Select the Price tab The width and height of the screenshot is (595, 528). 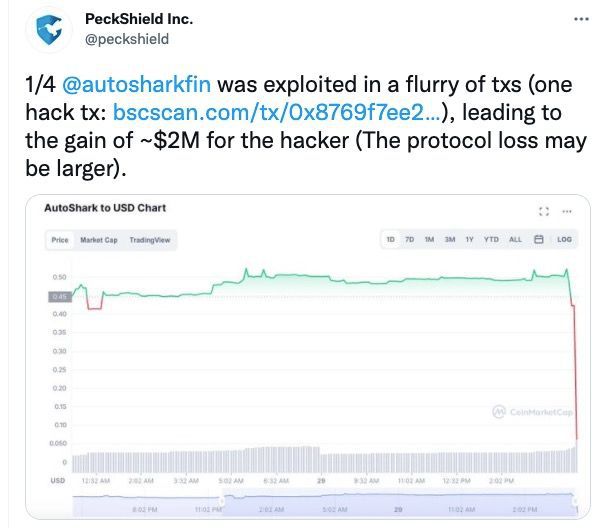point(60,240)
